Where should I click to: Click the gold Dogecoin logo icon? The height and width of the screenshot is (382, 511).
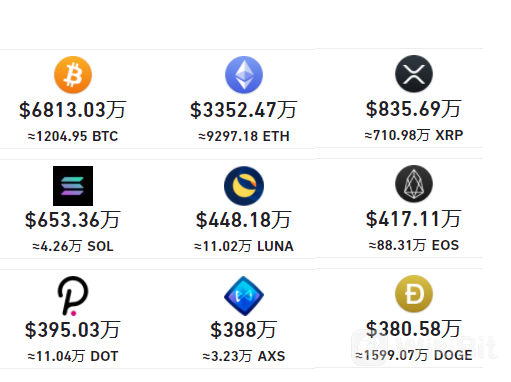414,294
